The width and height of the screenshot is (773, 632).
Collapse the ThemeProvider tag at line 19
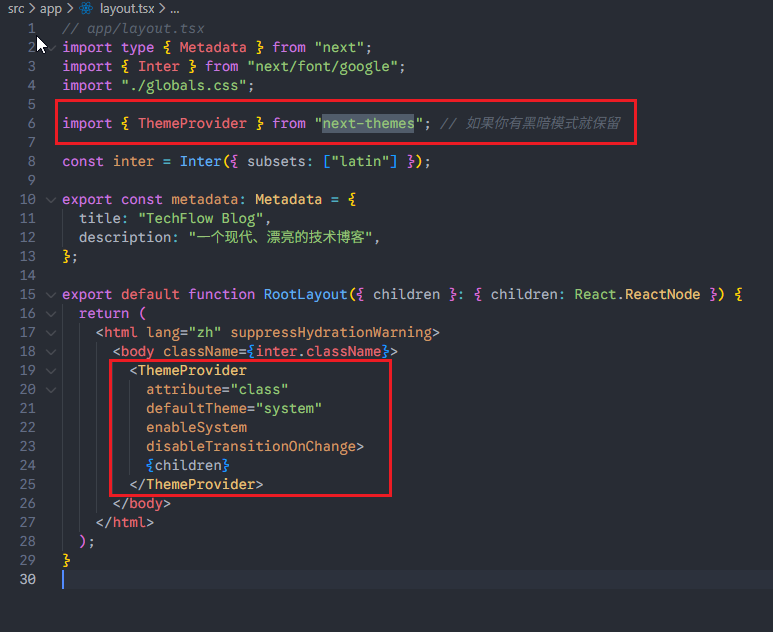pyautogui.click(x=50, y=370)
